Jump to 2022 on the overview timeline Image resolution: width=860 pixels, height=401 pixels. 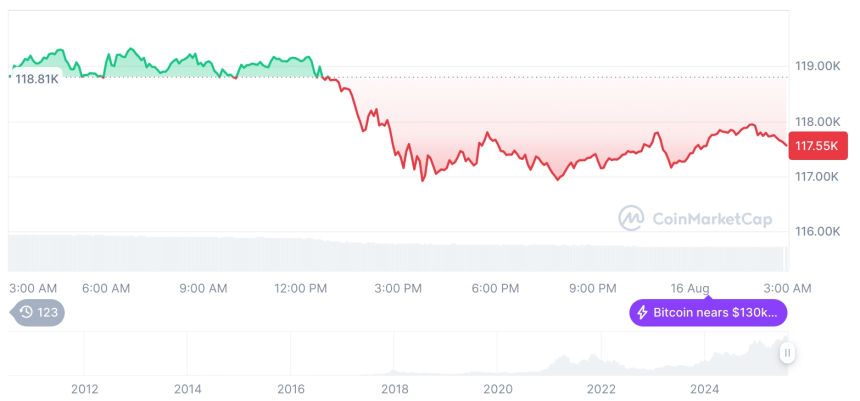[601, 388]
